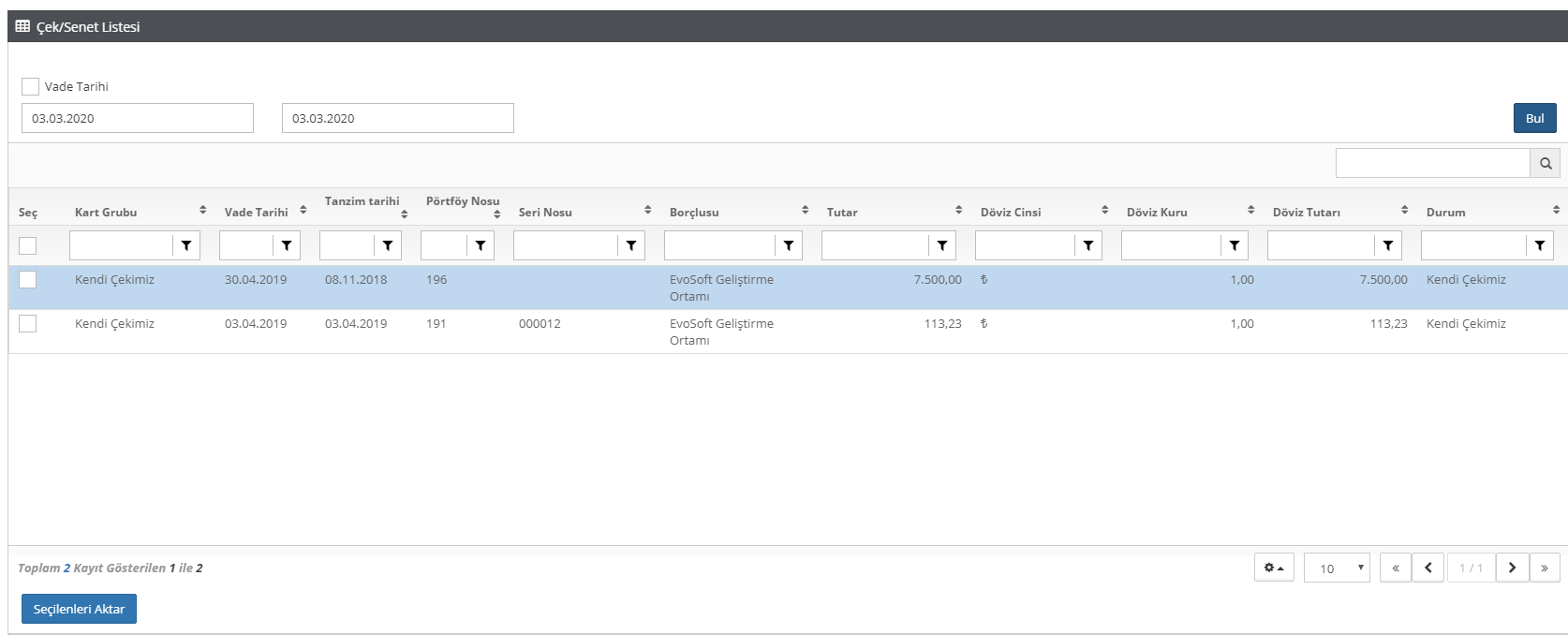Go to previous page arrow

point(1427,568)
